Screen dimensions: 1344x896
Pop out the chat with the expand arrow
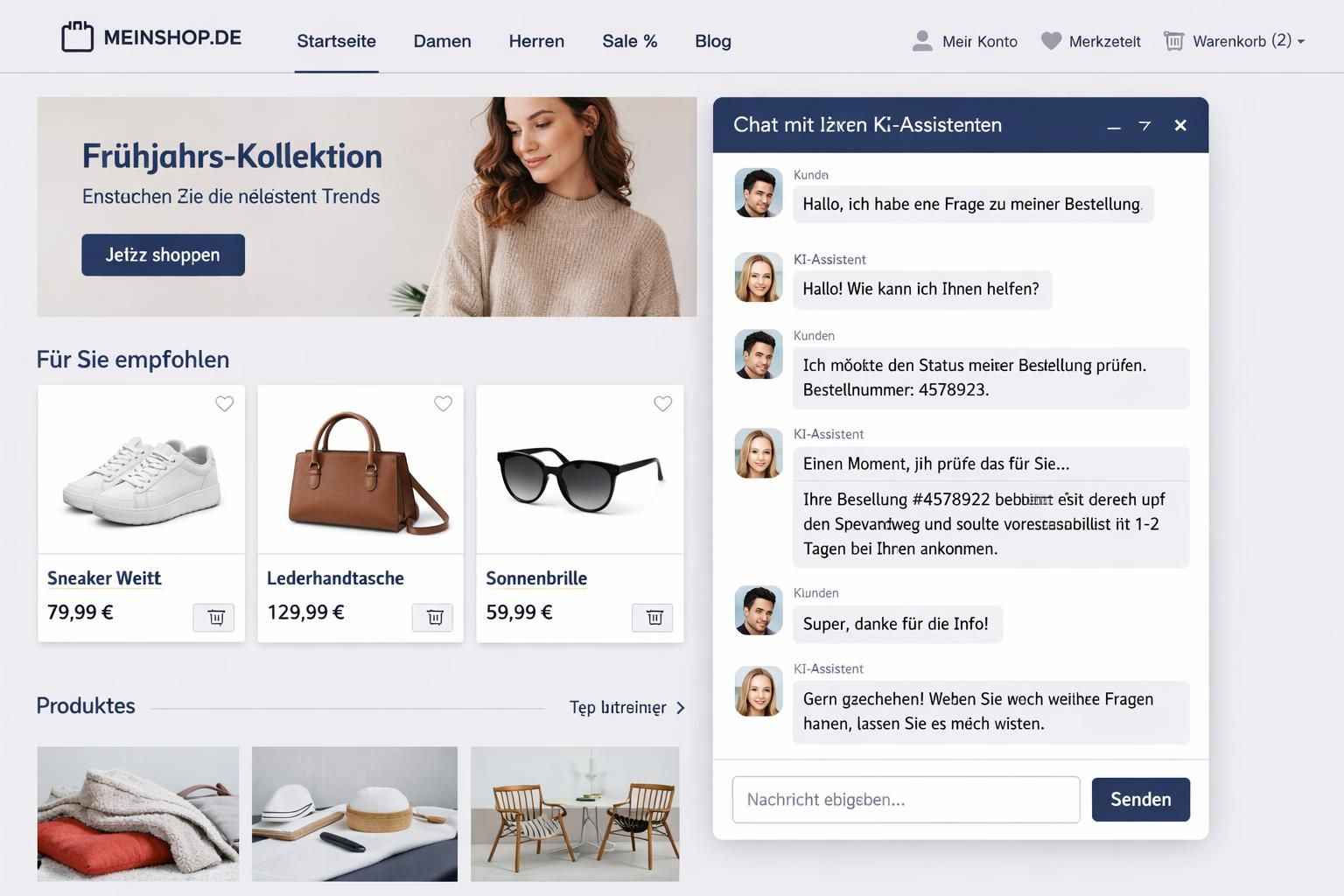point(1144,125)
